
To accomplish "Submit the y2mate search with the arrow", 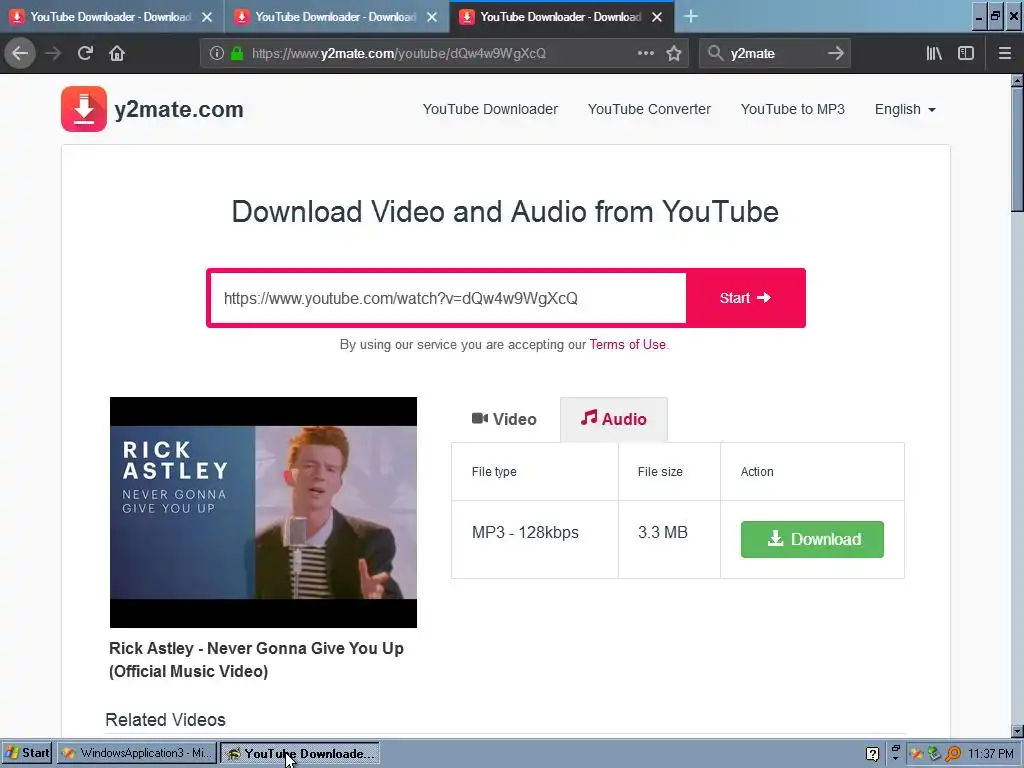I will 836,54.
